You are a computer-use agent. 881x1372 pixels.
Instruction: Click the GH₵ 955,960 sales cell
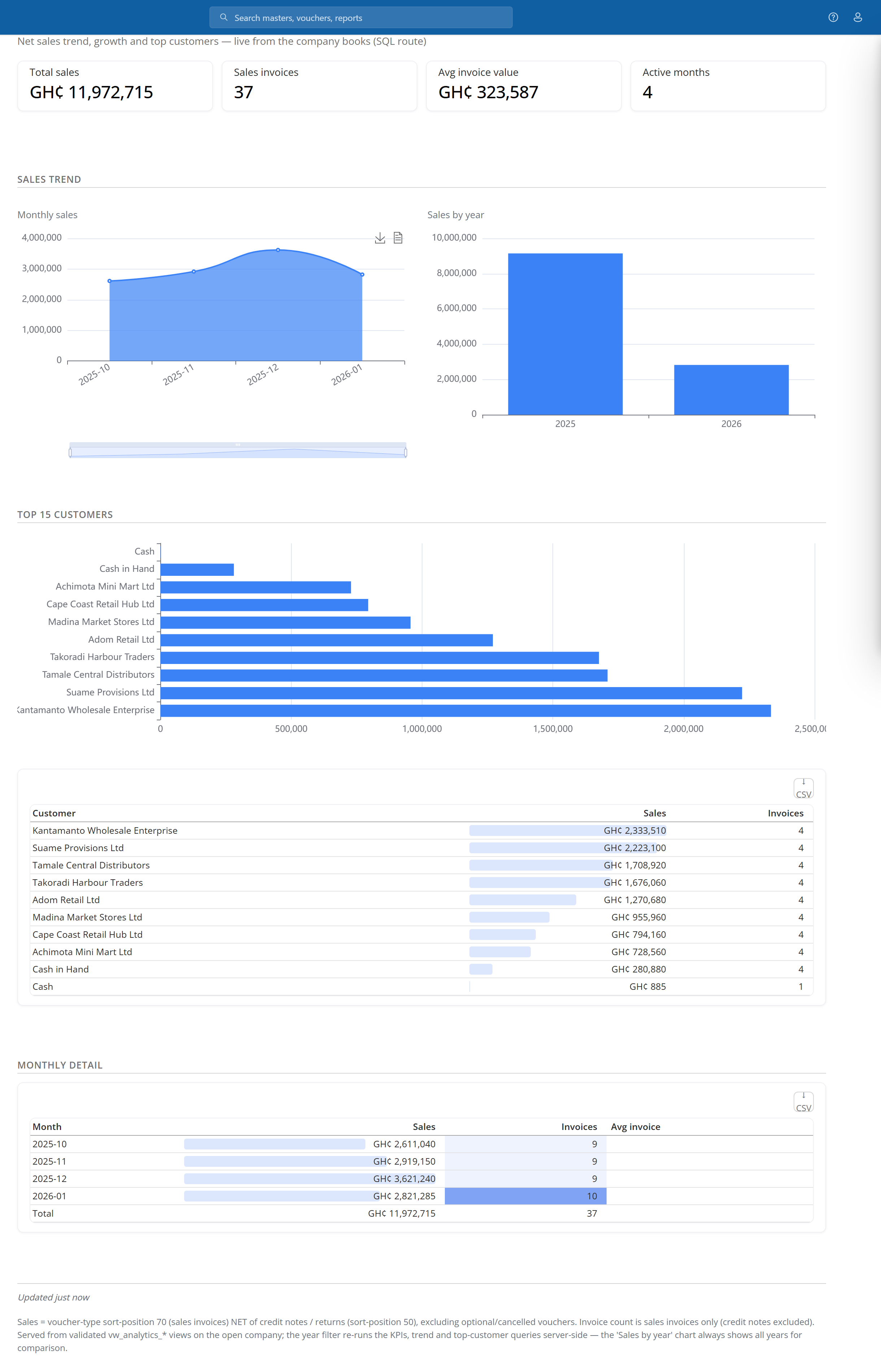pos(638,918)
